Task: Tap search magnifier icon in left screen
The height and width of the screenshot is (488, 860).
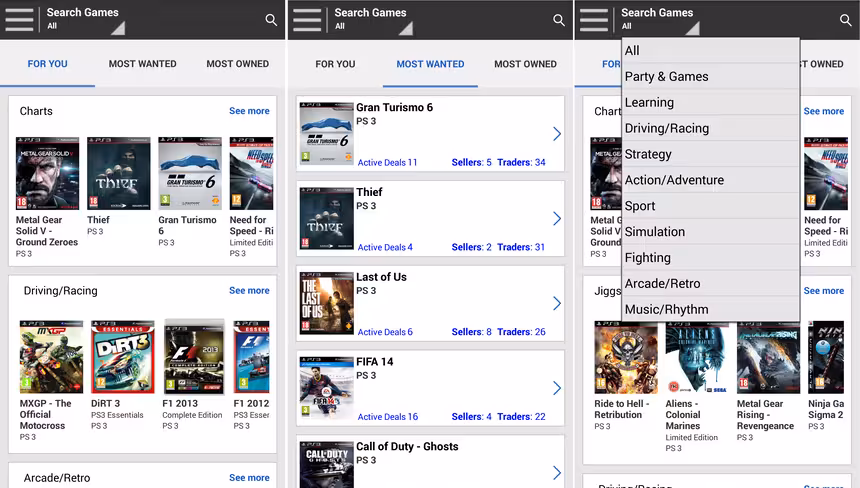Action: [271, 20]
